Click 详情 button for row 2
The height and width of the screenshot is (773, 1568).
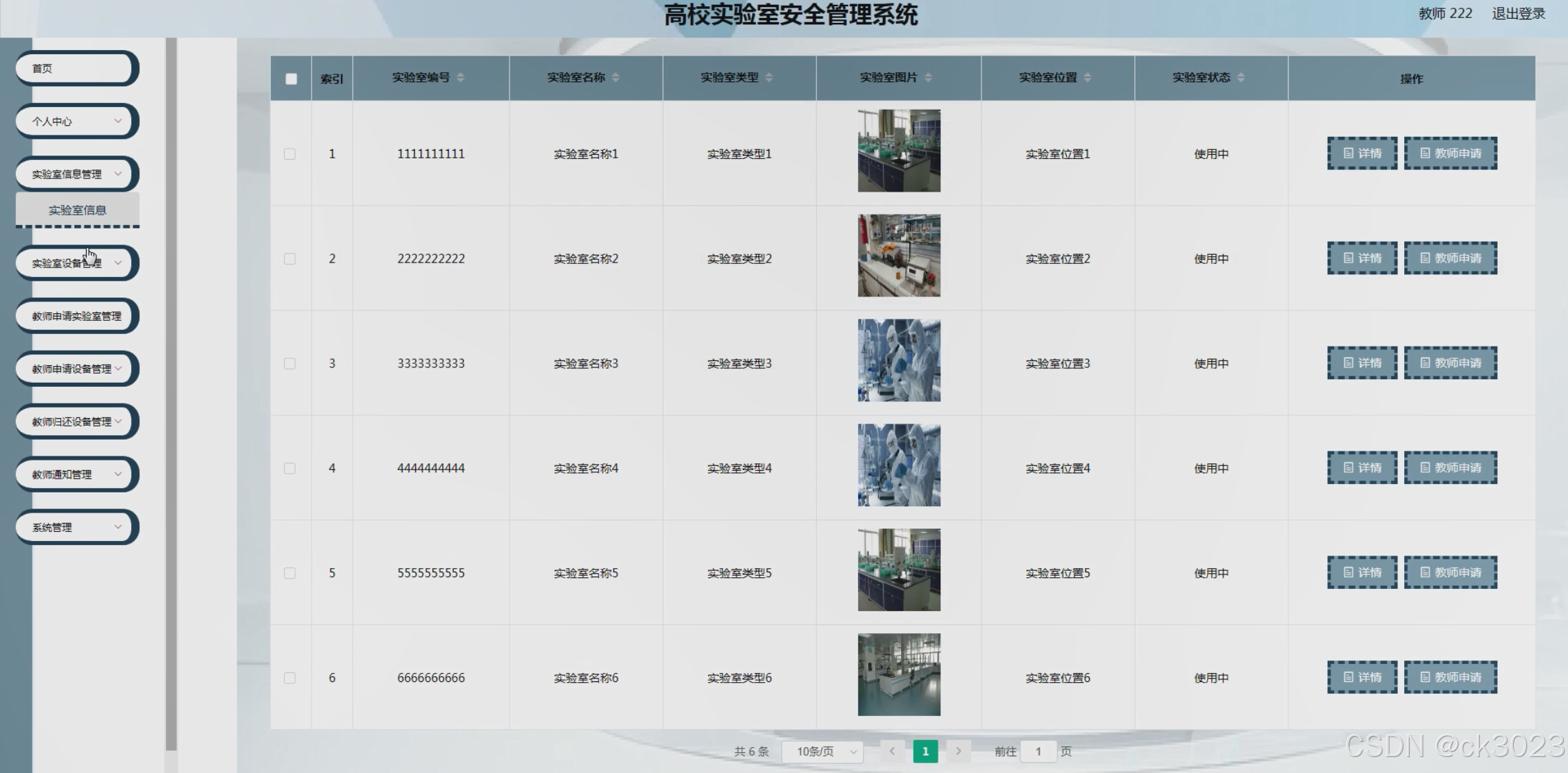point(1361,258)
